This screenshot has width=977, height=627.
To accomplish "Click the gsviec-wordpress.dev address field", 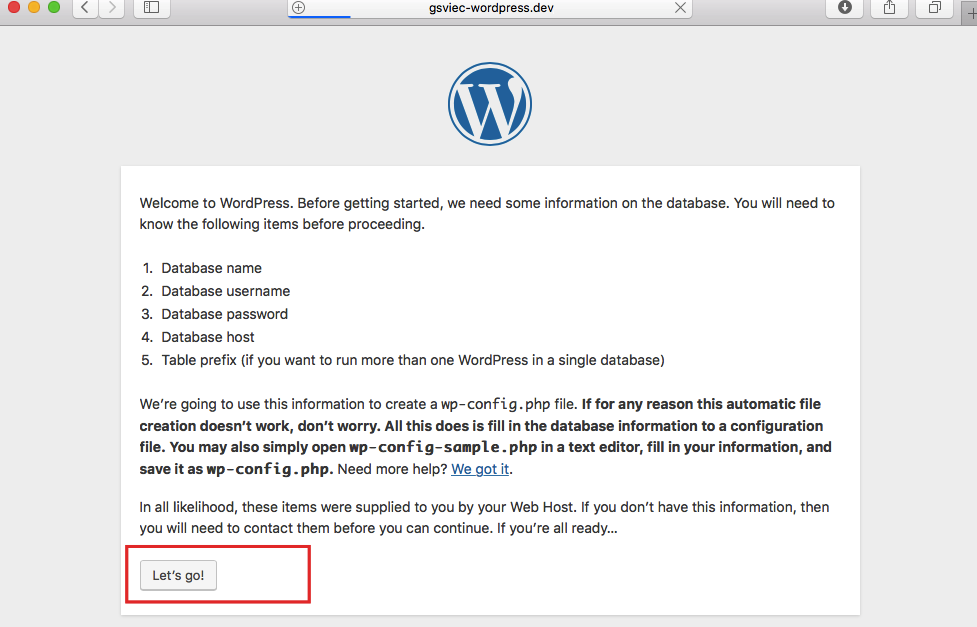I will [490, 8].
